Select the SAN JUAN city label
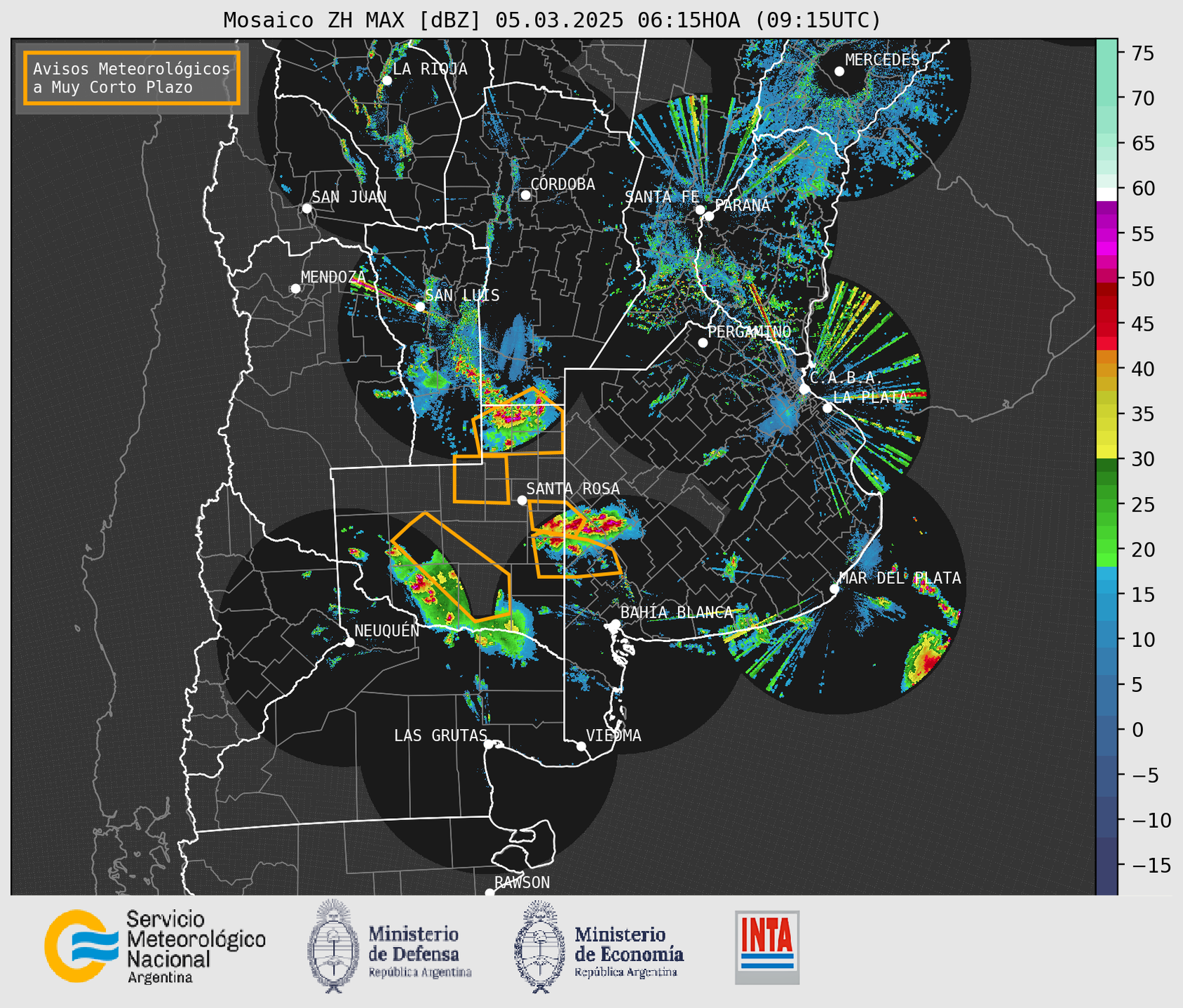Viewport: 1183px width, 1008px height. pyautogui.click(x=349, y=197)
